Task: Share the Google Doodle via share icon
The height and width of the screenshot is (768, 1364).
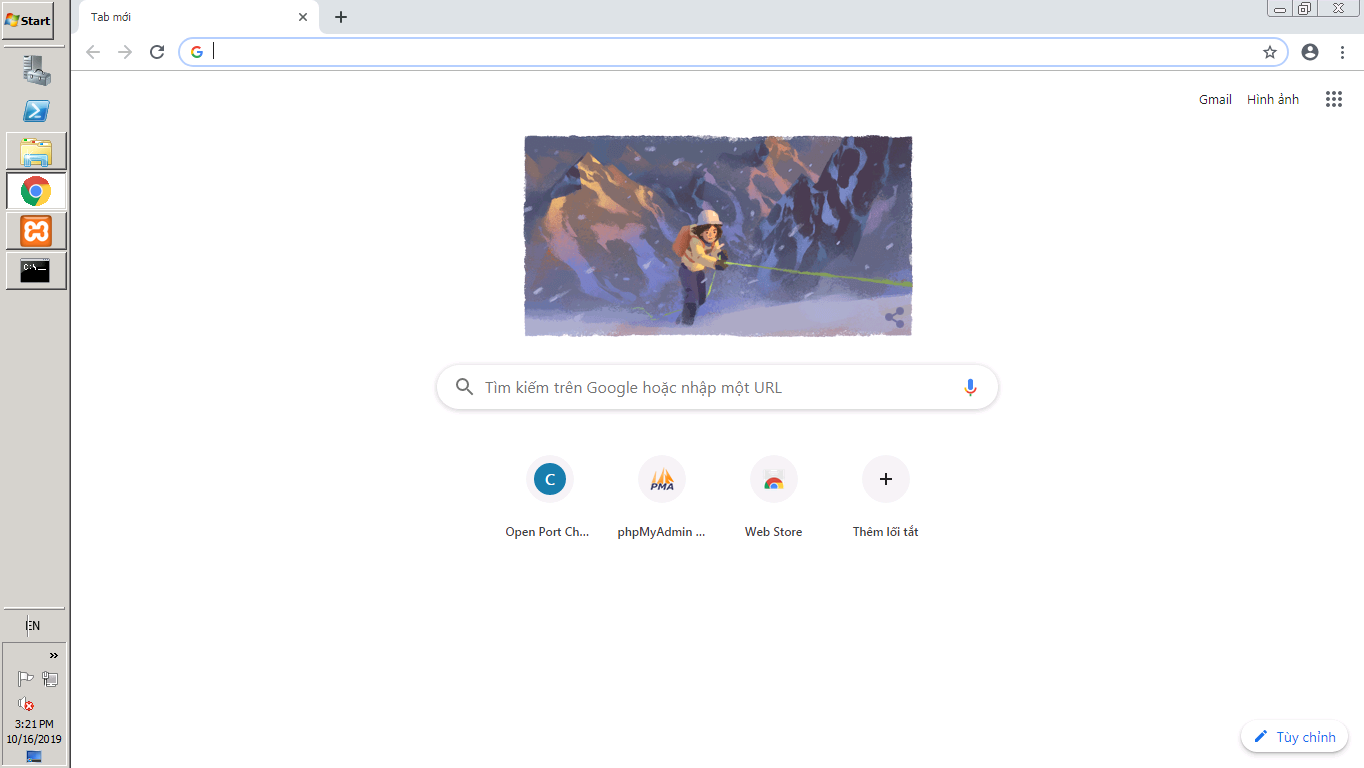Action: tap(895, 318)
